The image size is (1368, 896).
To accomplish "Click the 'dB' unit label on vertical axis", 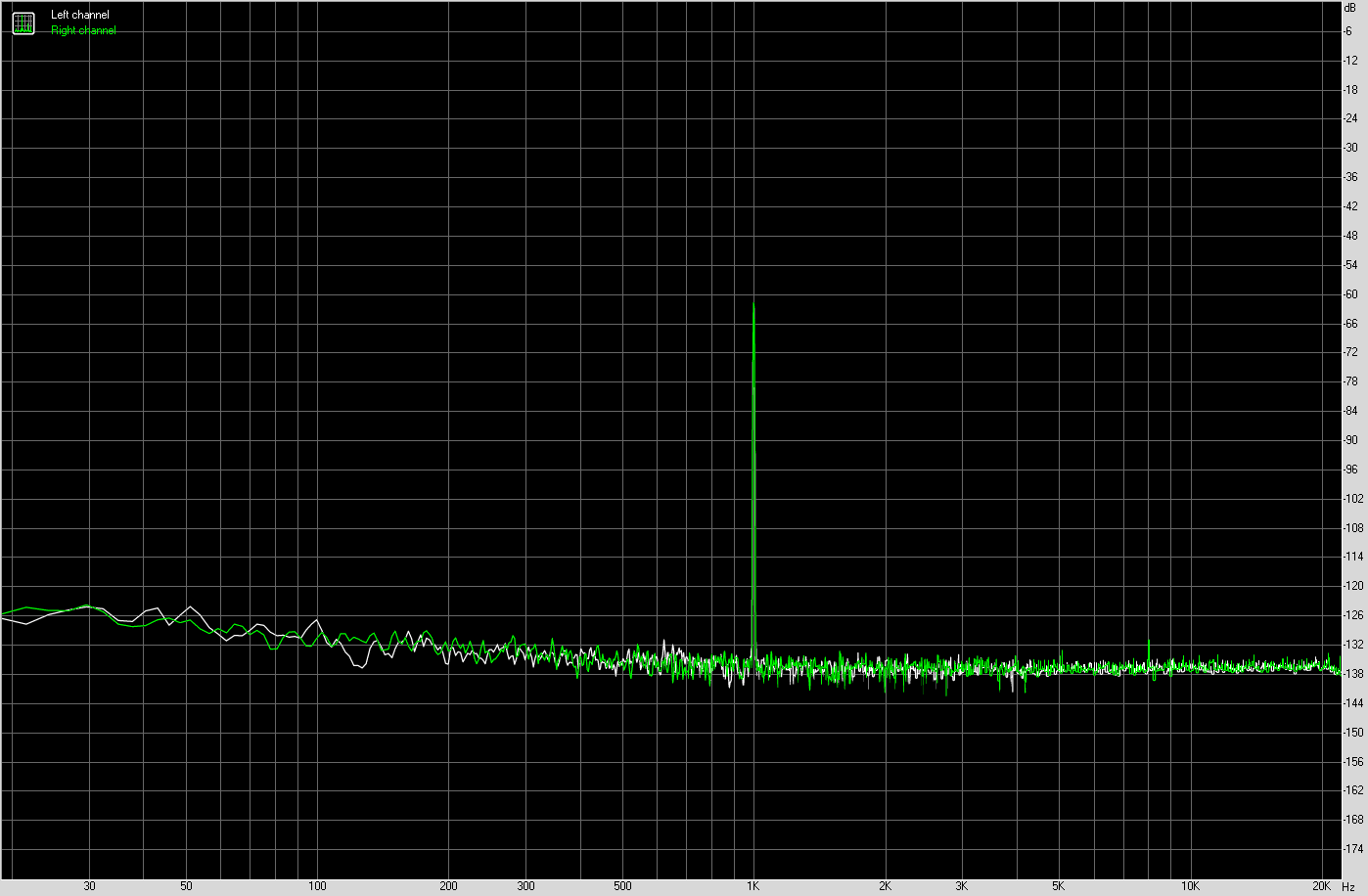I will pos(1350,7).
